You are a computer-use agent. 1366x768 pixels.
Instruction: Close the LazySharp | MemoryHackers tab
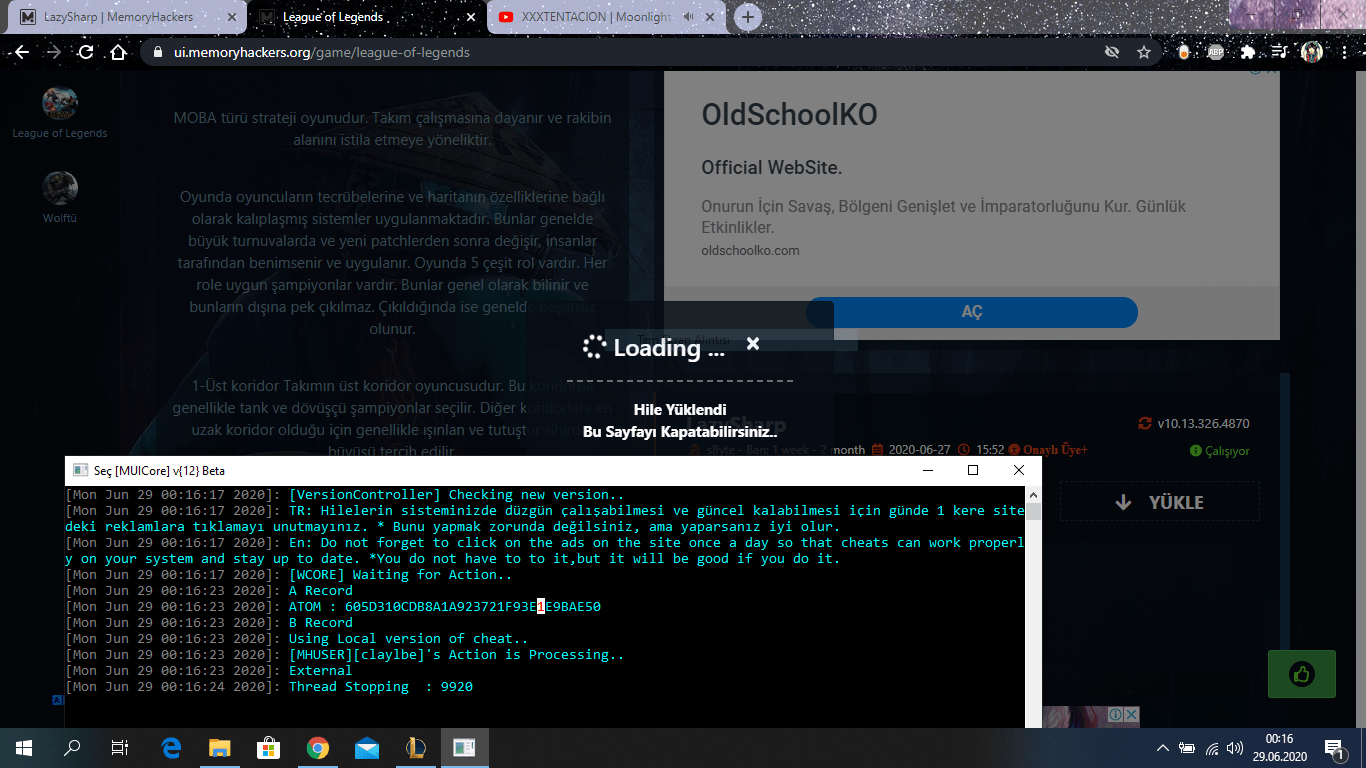(x=231, y=17)
